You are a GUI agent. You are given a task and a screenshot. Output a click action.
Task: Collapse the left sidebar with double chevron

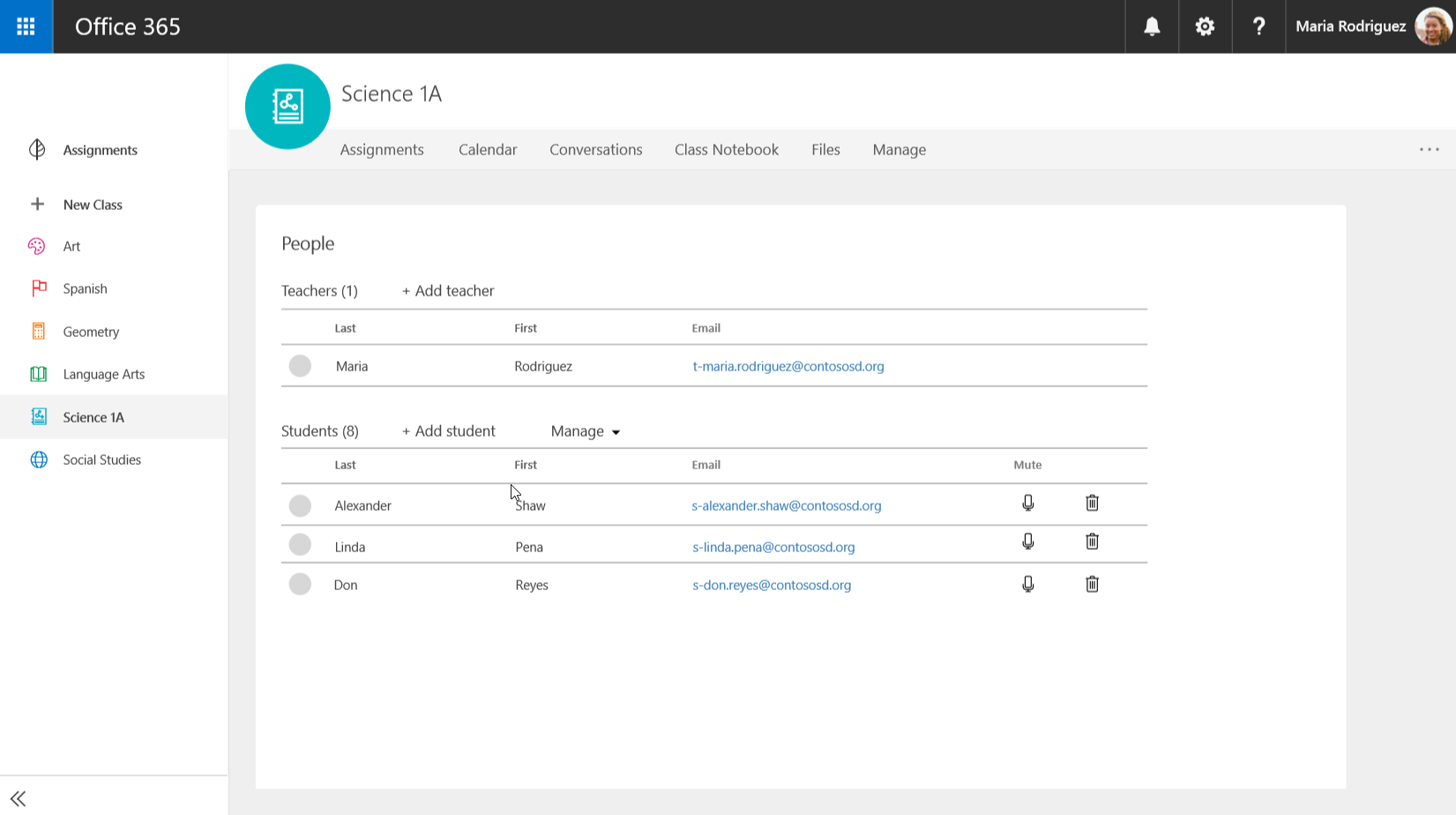click(18, 798)
